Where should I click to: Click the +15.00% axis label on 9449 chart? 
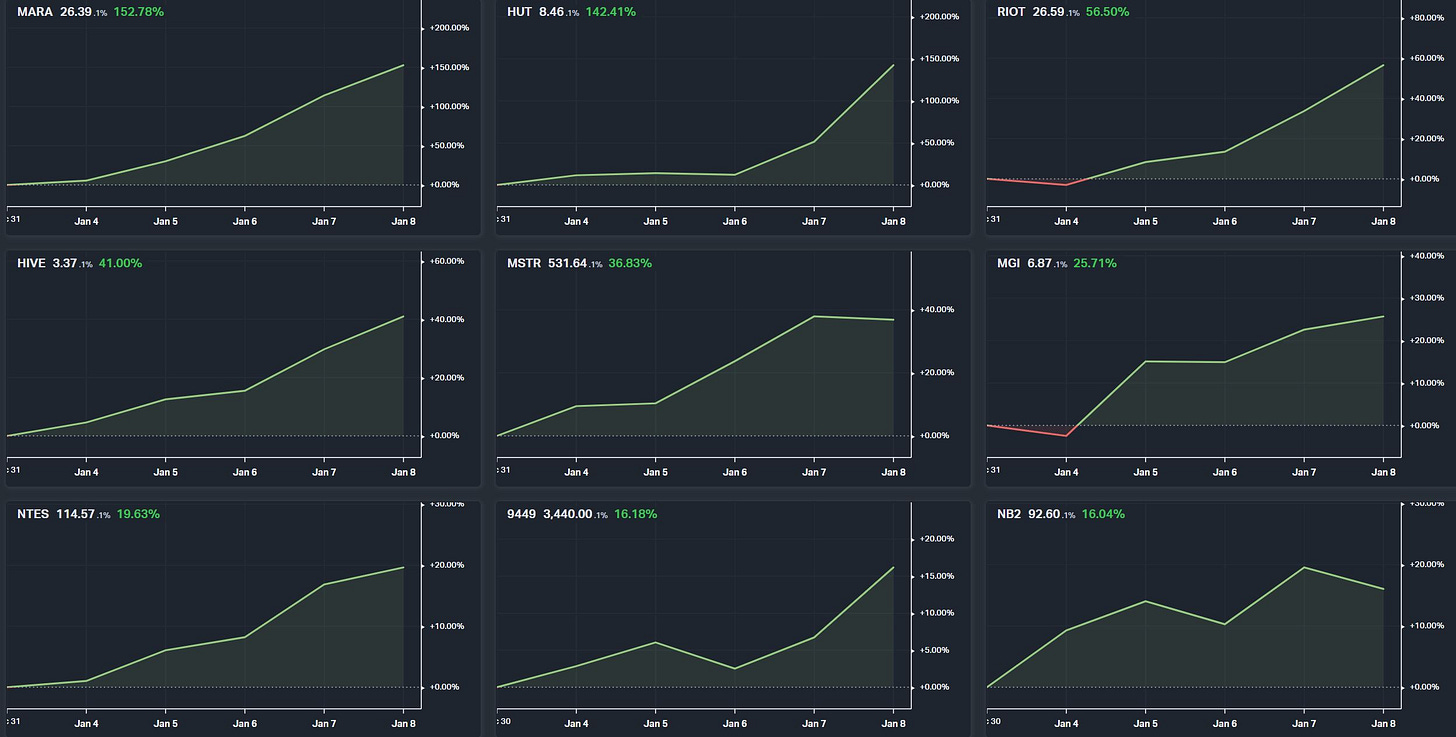tap(938, 576)
